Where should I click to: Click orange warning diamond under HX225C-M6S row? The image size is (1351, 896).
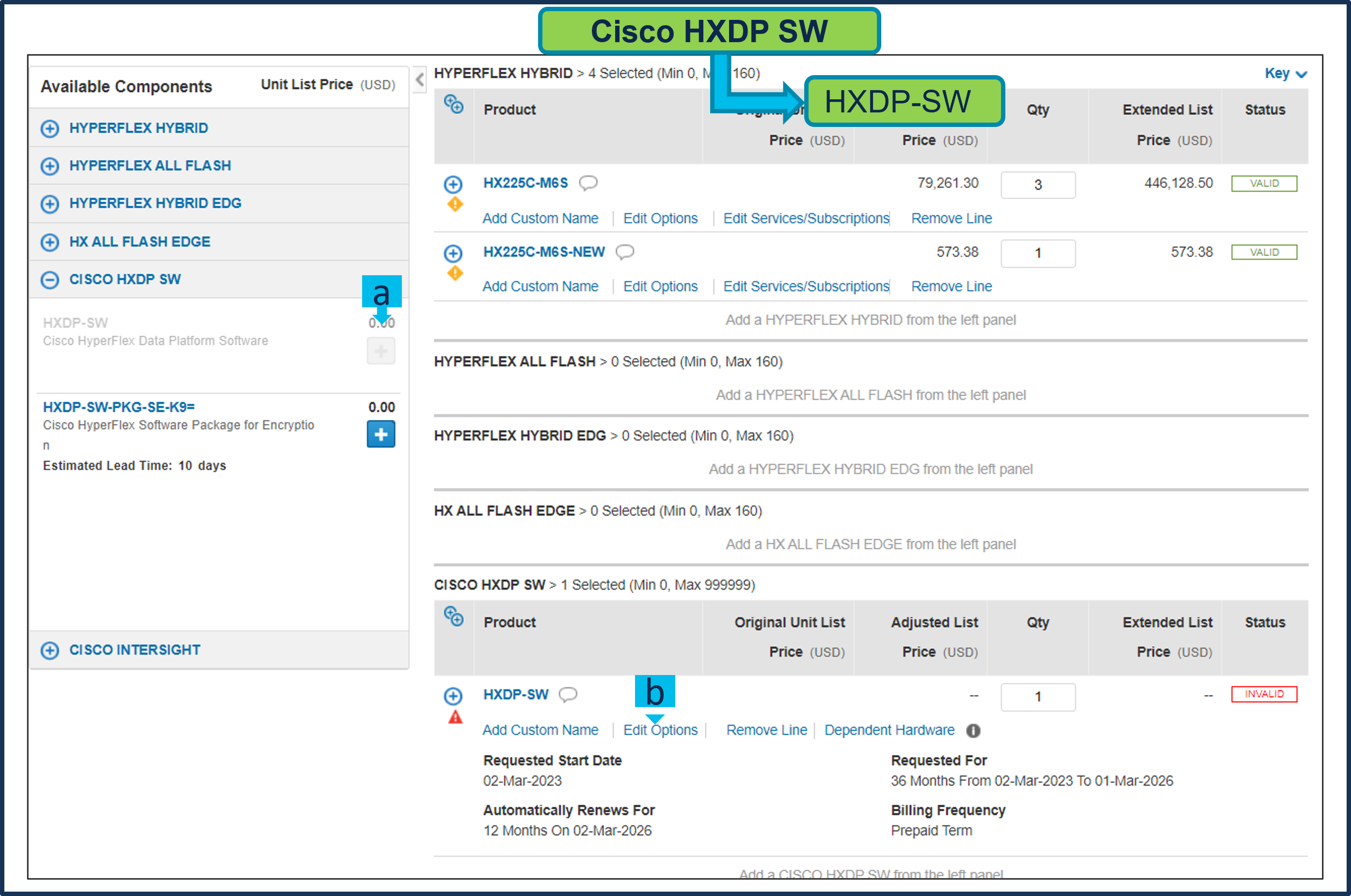click(455, 204)
